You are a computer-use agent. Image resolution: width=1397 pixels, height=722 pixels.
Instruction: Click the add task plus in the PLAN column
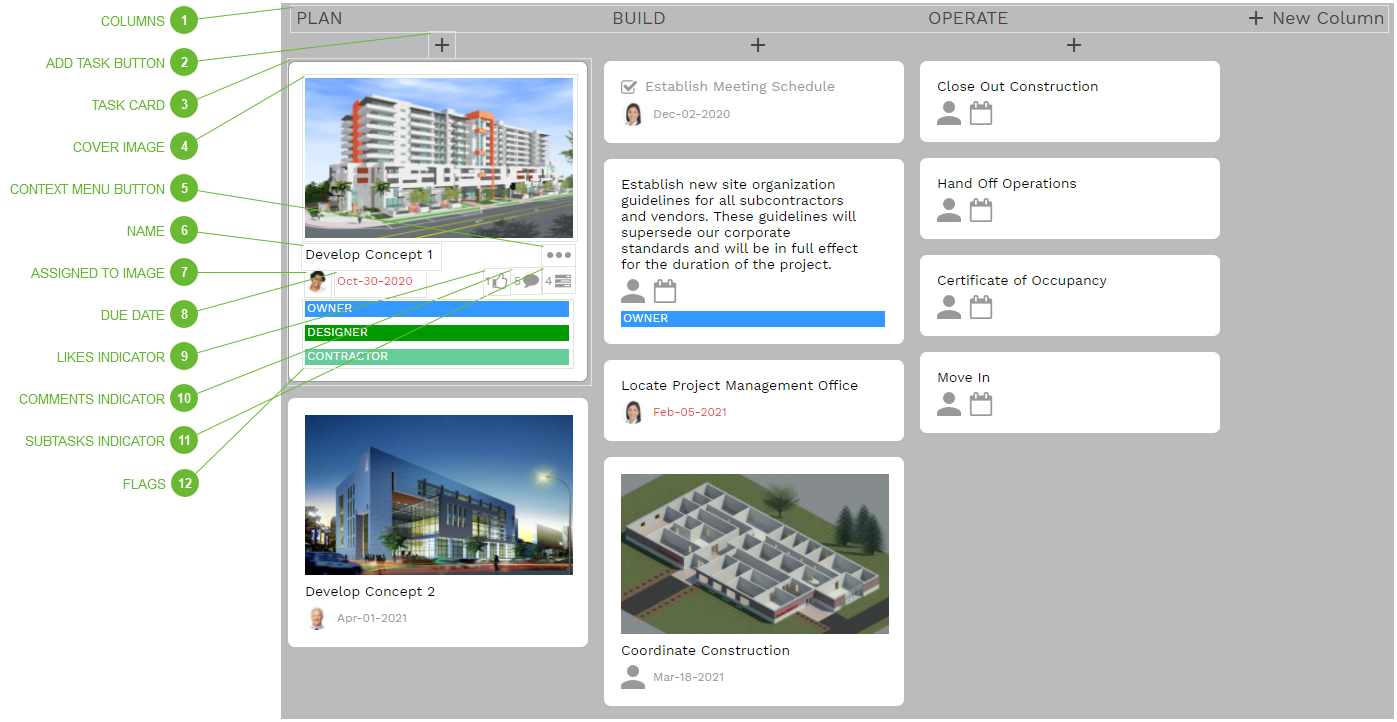tap(441, 44)
